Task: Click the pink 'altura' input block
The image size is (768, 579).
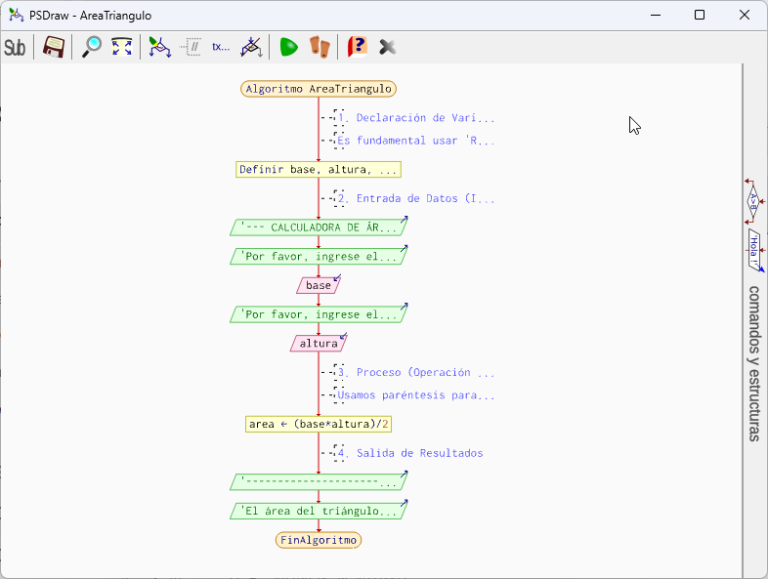Action: coord(318,344)
